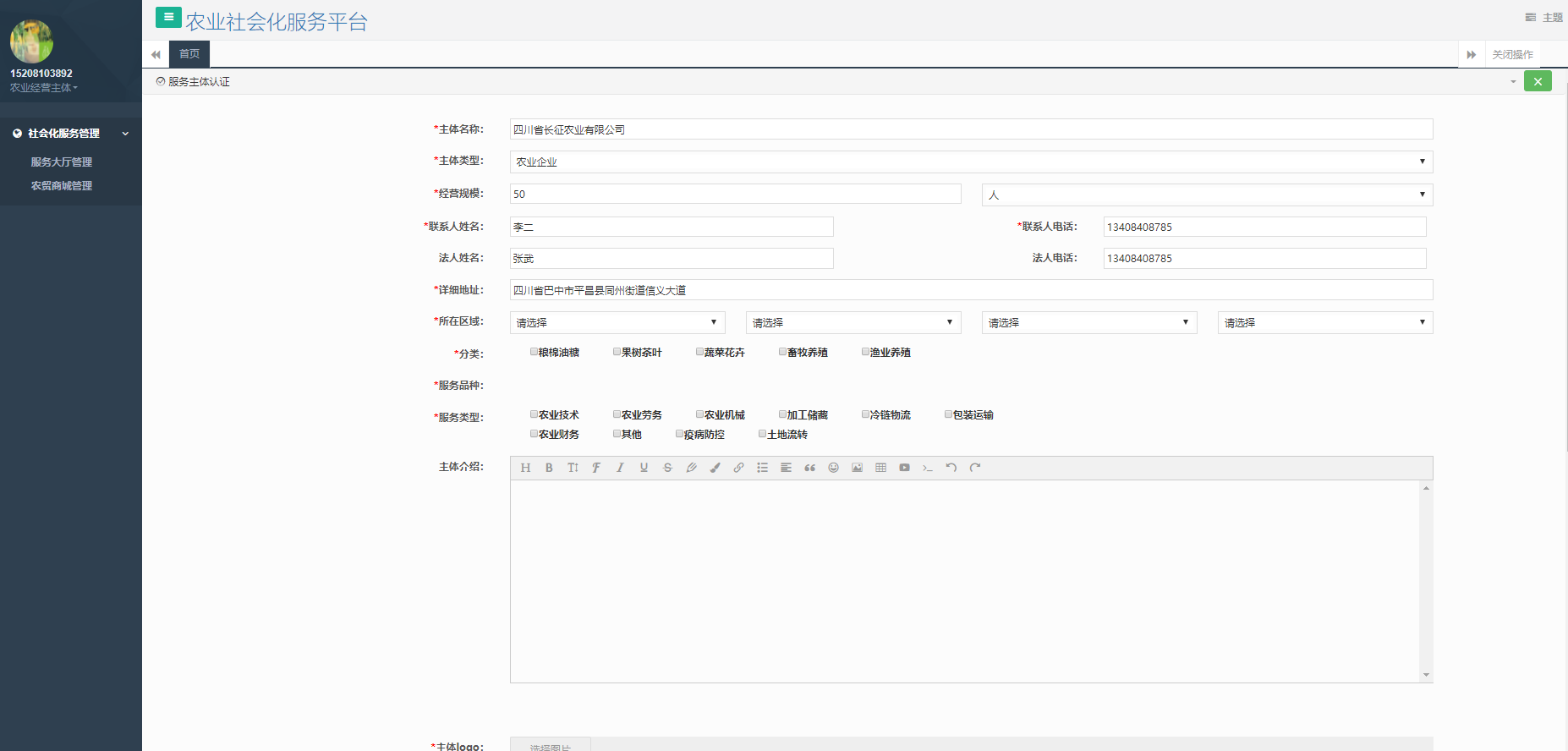Expand the first 所在区域 请选择 dropdown

[x=617, y=322]
